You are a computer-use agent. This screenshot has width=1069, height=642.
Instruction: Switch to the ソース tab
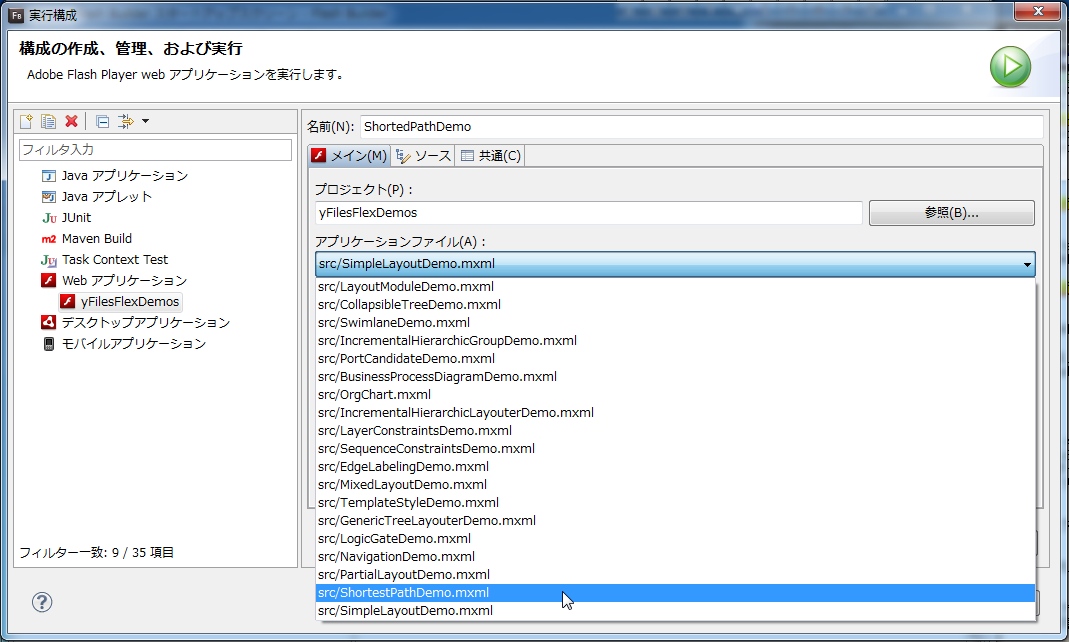click(x=423, y=156)
